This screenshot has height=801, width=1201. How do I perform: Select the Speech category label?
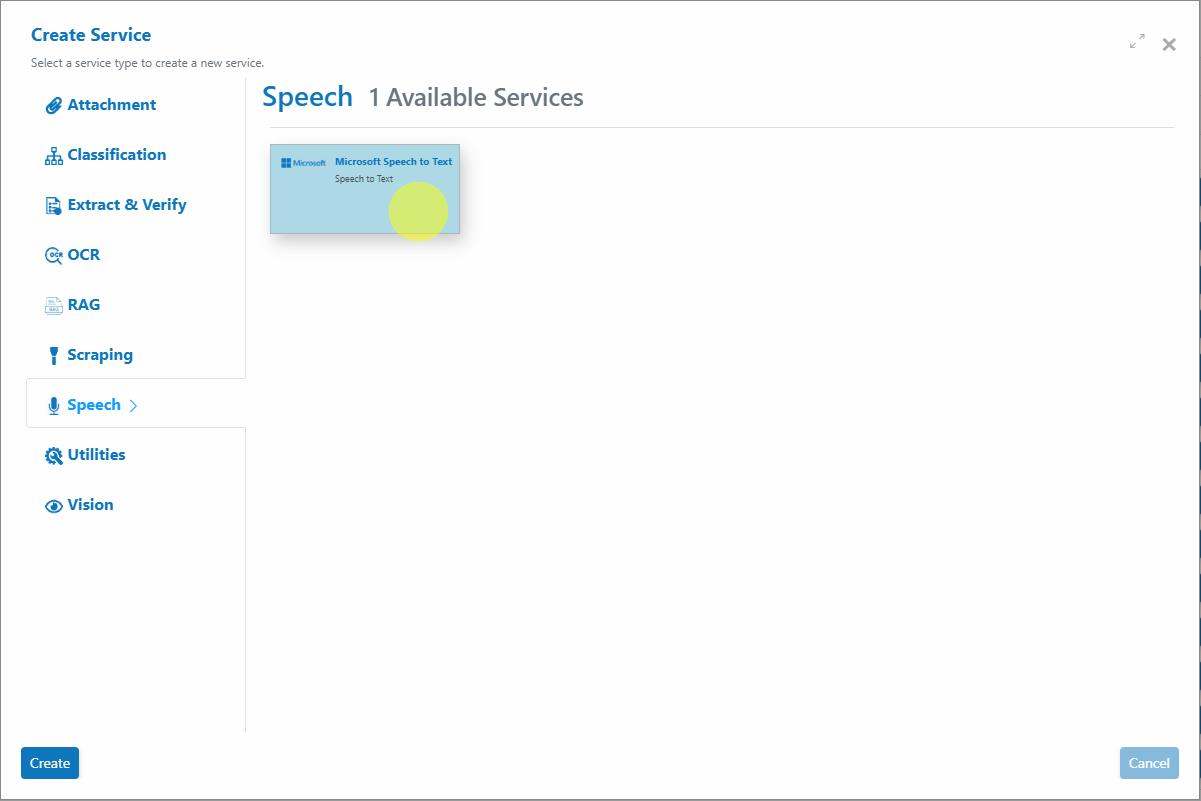(94, 405)
